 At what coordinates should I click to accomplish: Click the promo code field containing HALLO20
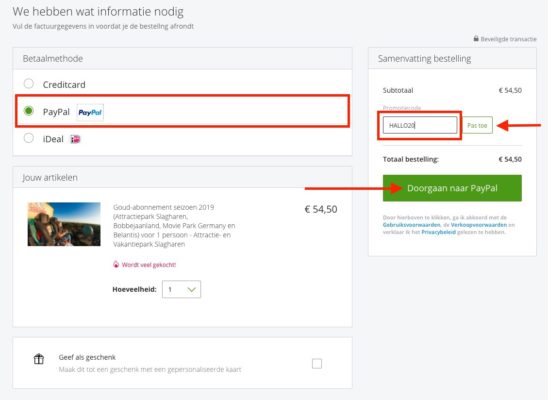click(420, 125)
